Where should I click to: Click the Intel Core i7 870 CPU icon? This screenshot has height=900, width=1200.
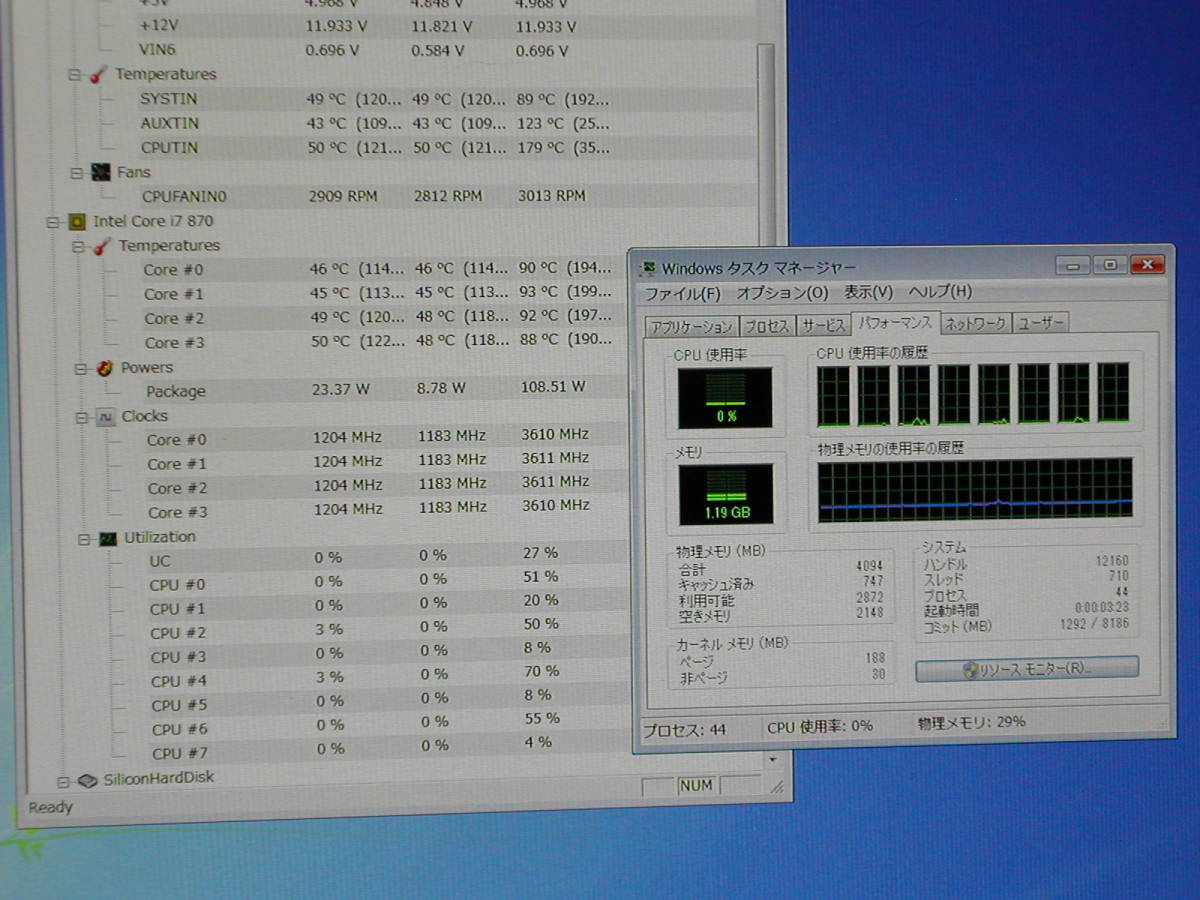77,222
